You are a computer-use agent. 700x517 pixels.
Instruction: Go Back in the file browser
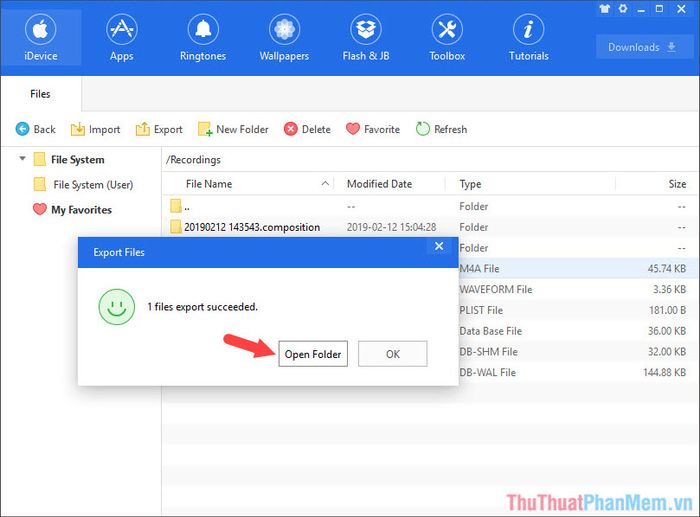(35, 129)
